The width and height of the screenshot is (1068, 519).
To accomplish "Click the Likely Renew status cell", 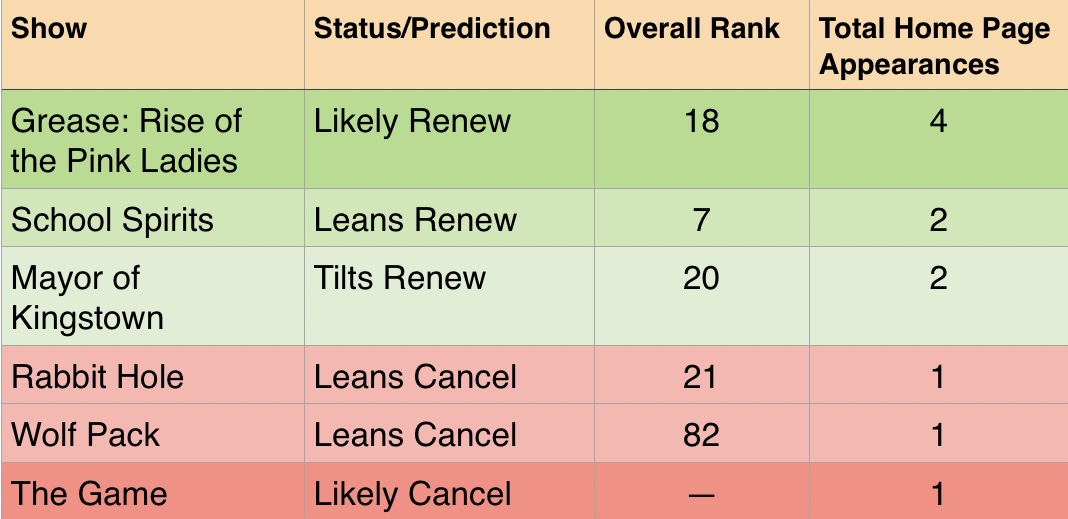I will (450, 139).
